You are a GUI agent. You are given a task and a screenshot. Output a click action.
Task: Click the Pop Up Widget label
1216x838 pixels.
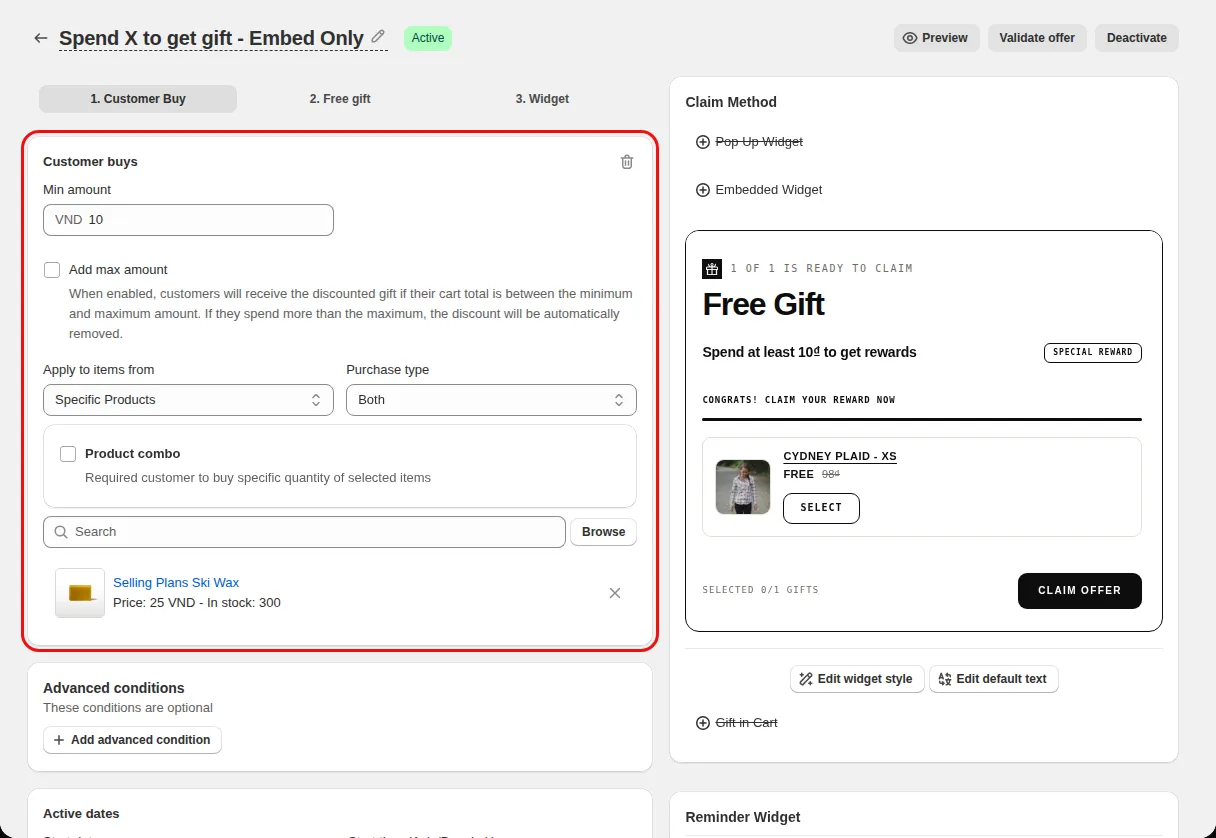[x=759, y=142]
